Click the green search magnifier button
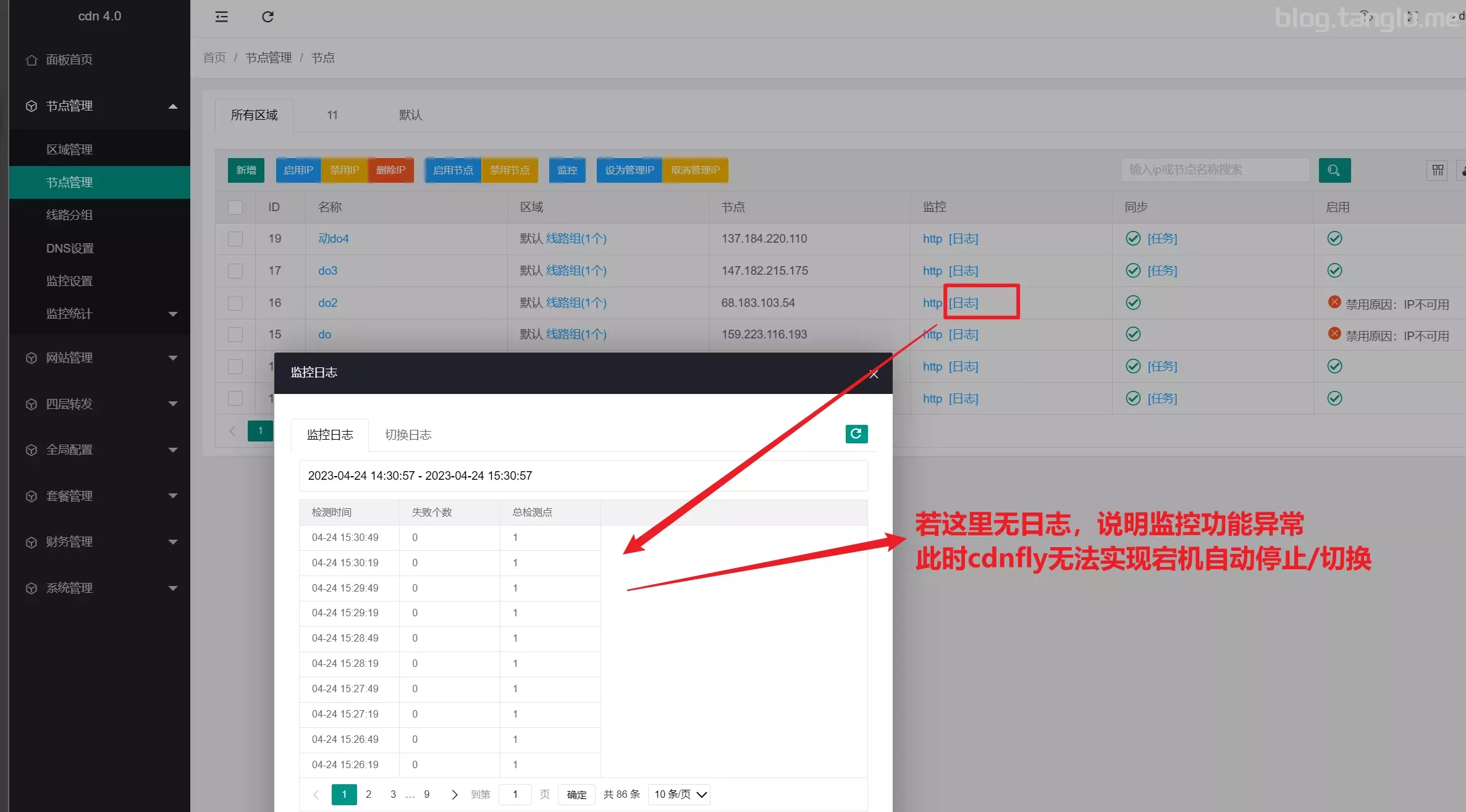The image size is (1466, 812). (1334, 170)
